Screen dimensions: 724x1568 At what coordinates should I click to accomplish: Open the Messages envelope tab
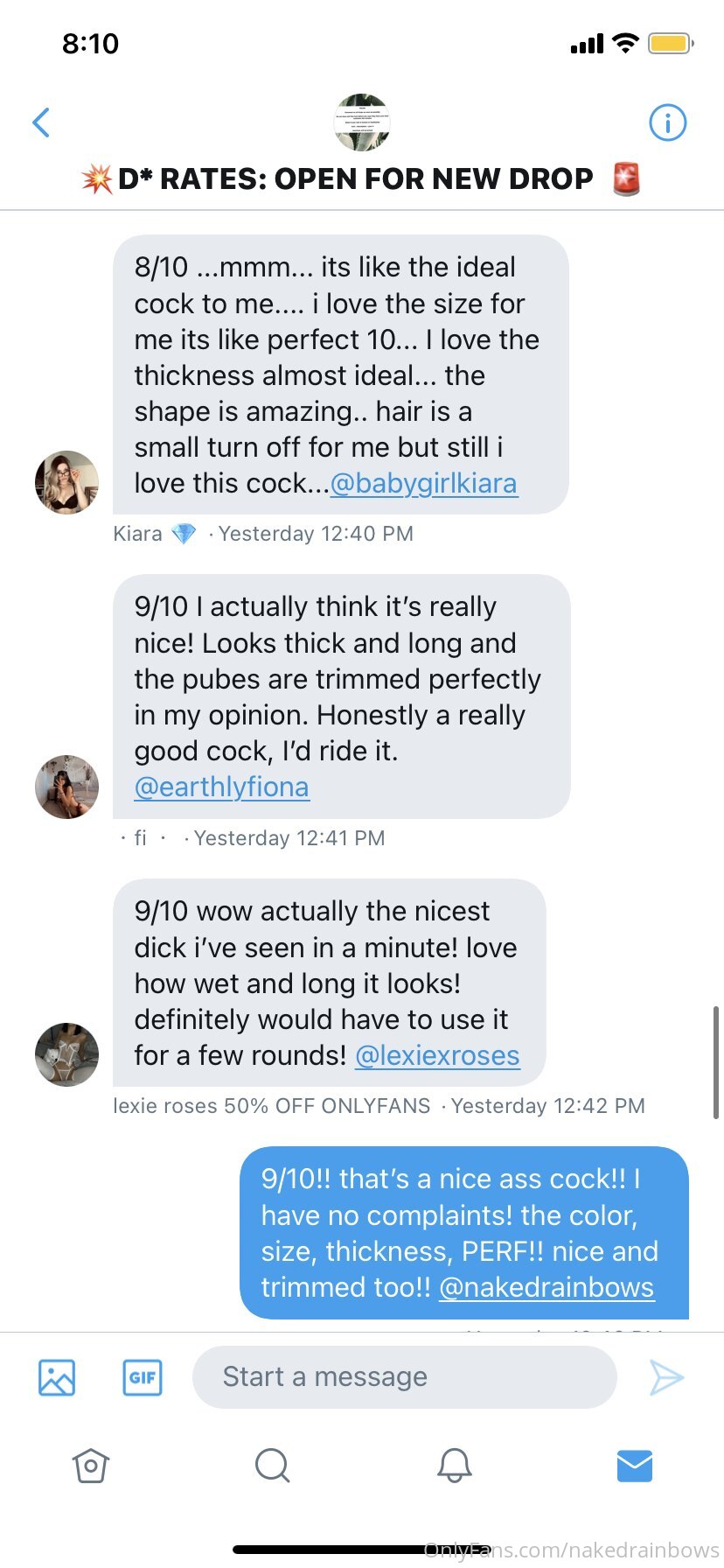635,1466
